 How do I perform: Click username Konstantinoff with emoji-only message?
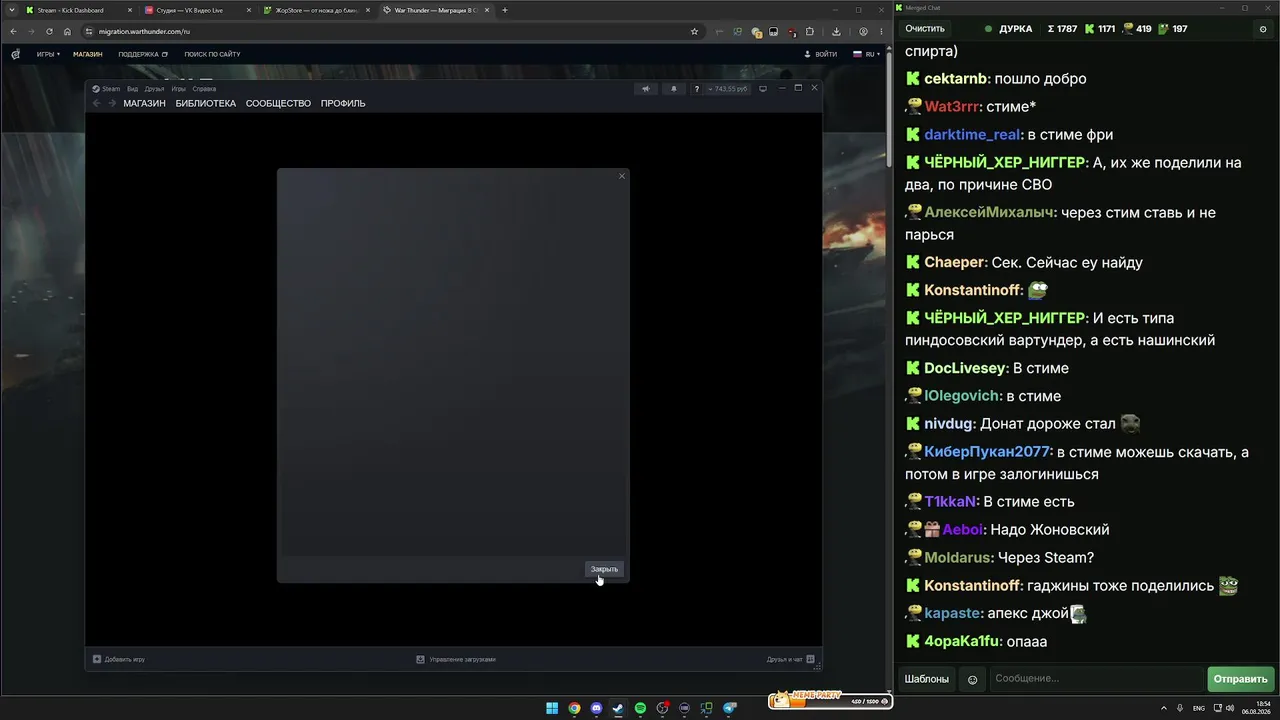pos(972,290)
